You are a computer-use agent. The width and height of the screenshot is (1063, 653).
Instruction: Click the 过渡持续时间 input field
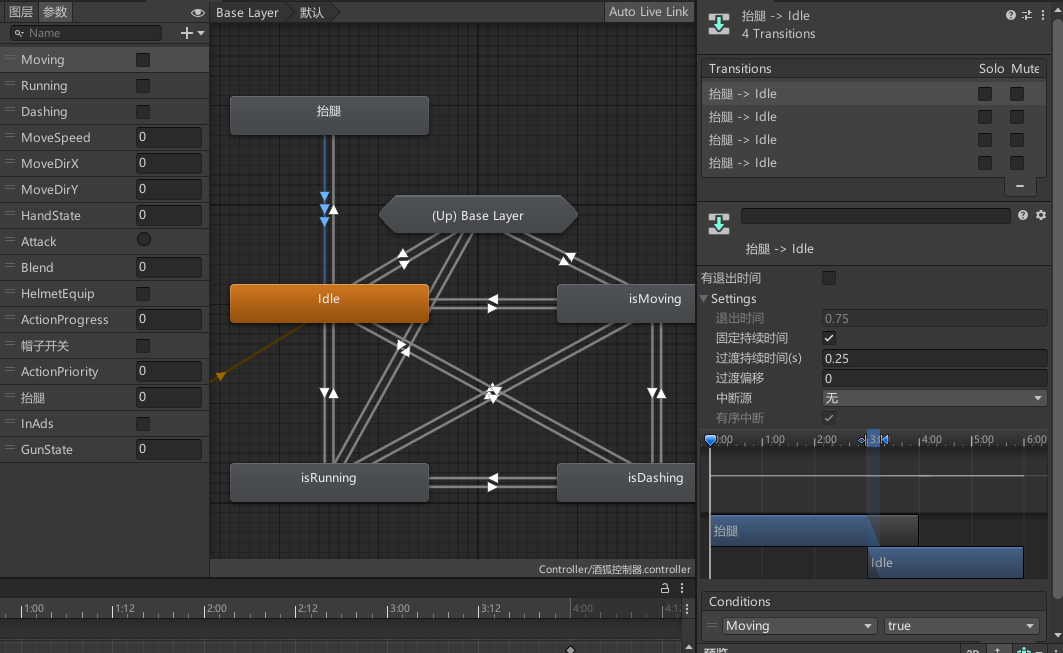[933, 358]
